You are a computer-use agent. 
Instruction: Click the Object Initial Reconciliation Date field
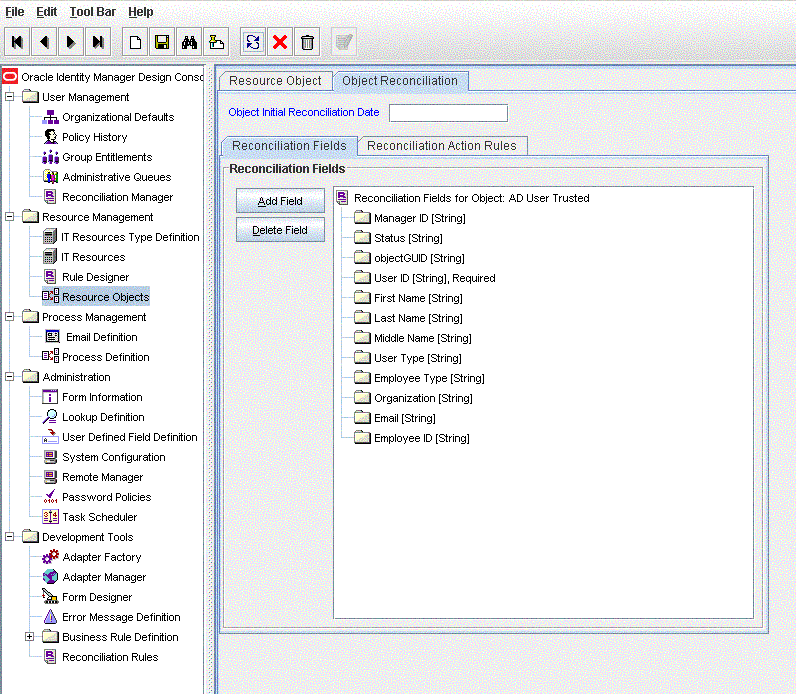point(447,113)
